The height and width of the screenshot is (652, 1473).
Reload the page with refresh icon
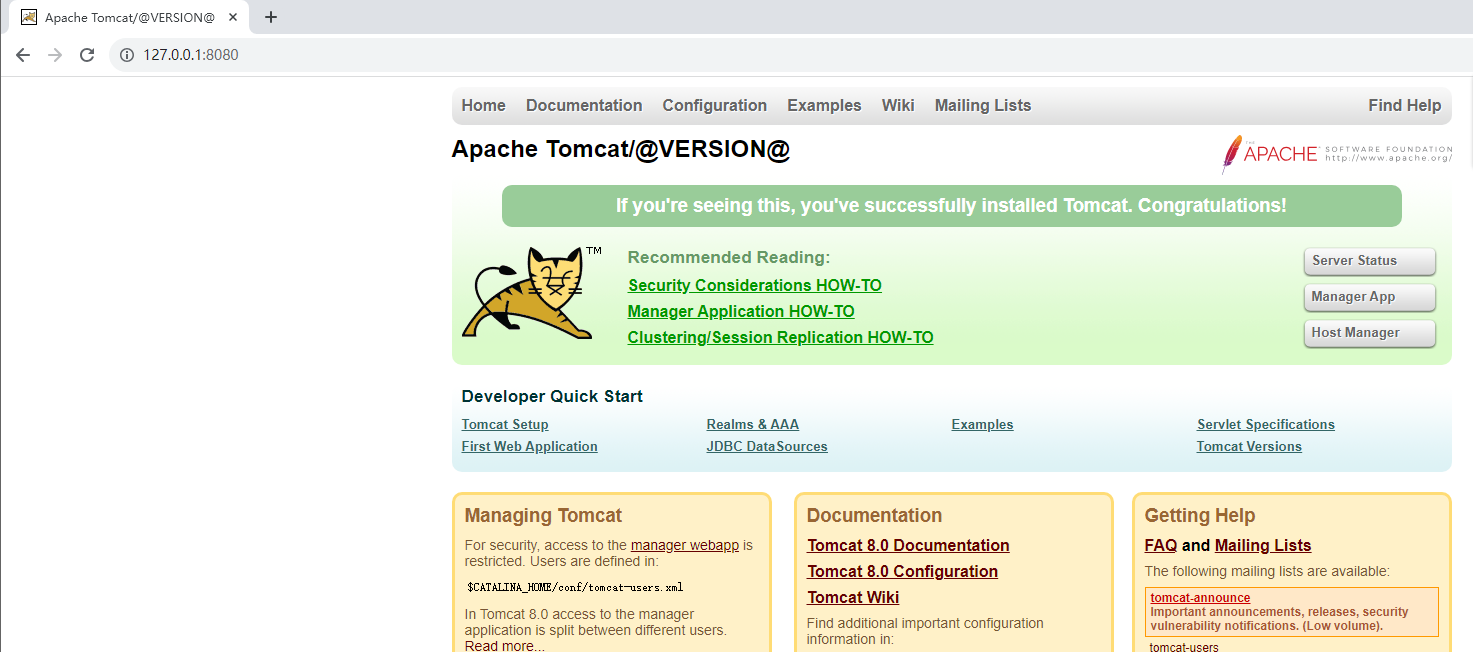click(x=87, y=55)
